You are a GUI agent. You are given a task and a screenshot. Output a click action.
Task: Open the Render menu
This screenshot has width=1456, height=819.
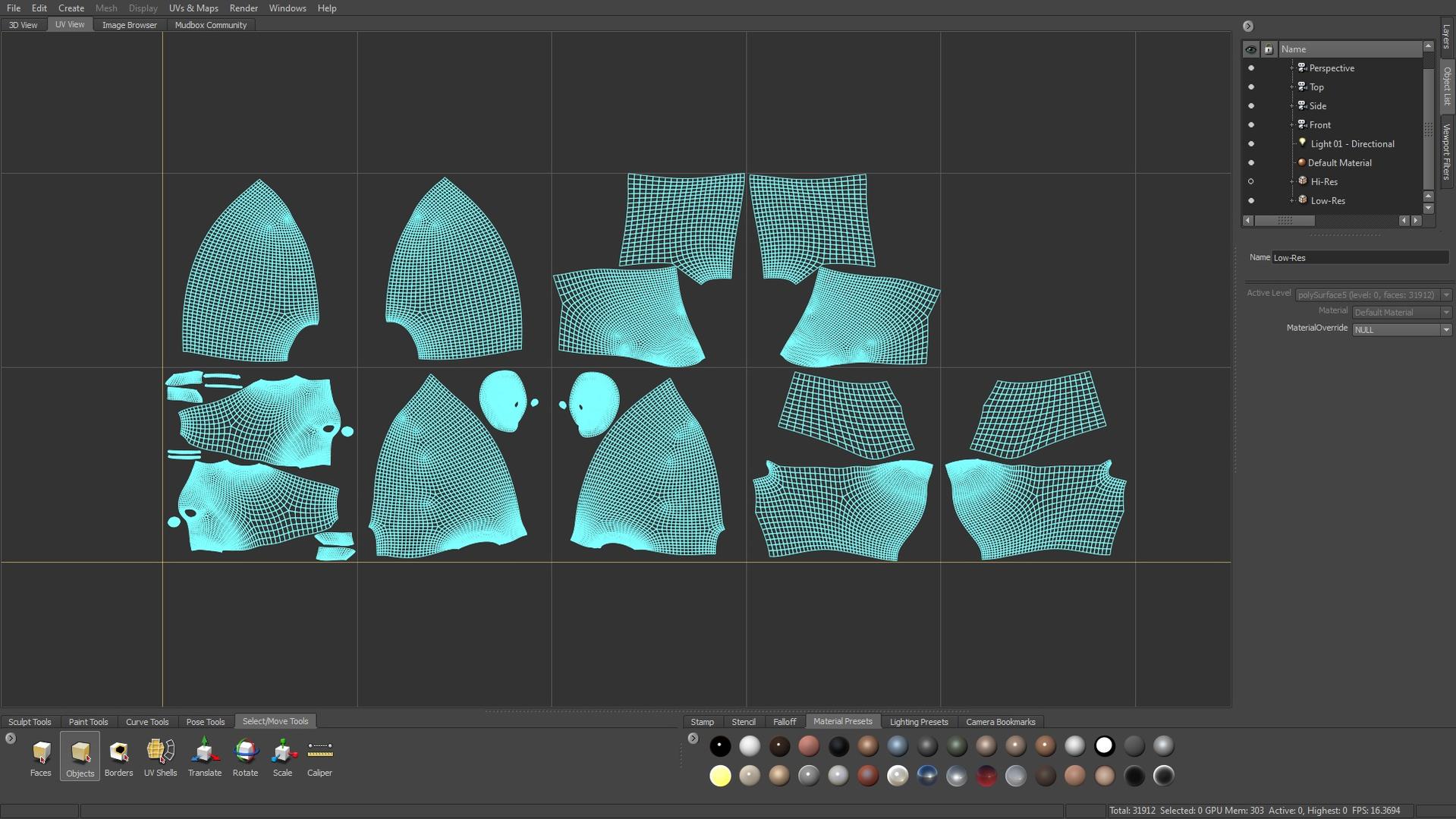(244, 8)
